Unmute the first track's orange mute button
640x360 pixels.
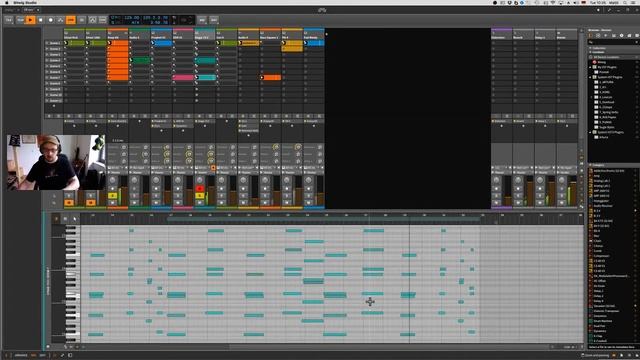(69, 202)
